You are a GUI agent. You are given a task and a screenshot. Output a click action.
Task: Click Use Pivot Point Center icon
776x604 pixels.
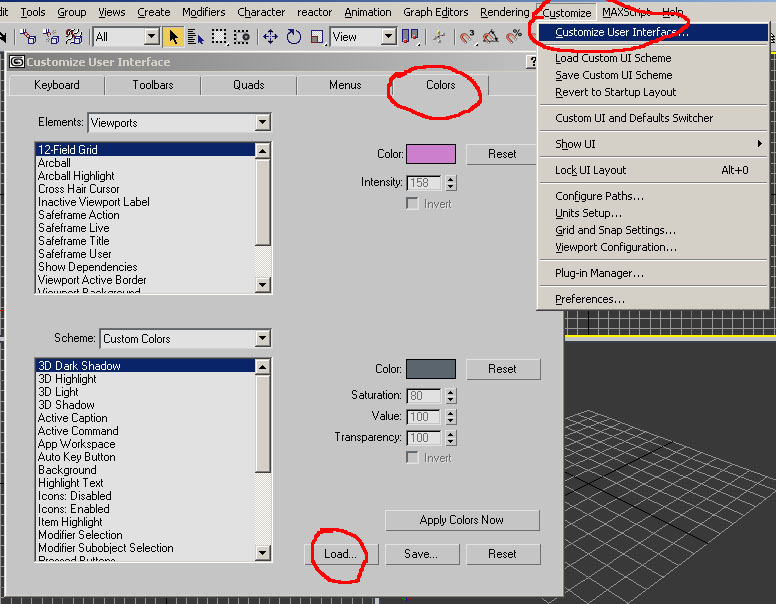click(410, 37)
